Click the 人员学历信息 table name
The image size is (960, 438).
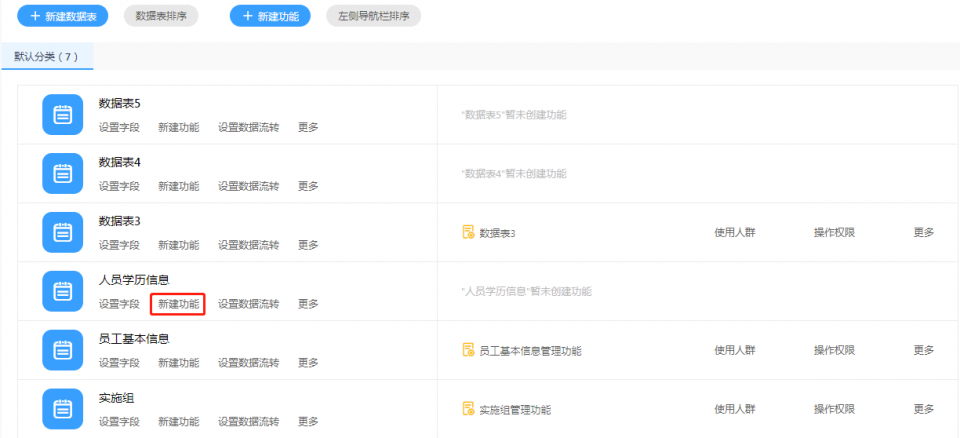[134, 279]
